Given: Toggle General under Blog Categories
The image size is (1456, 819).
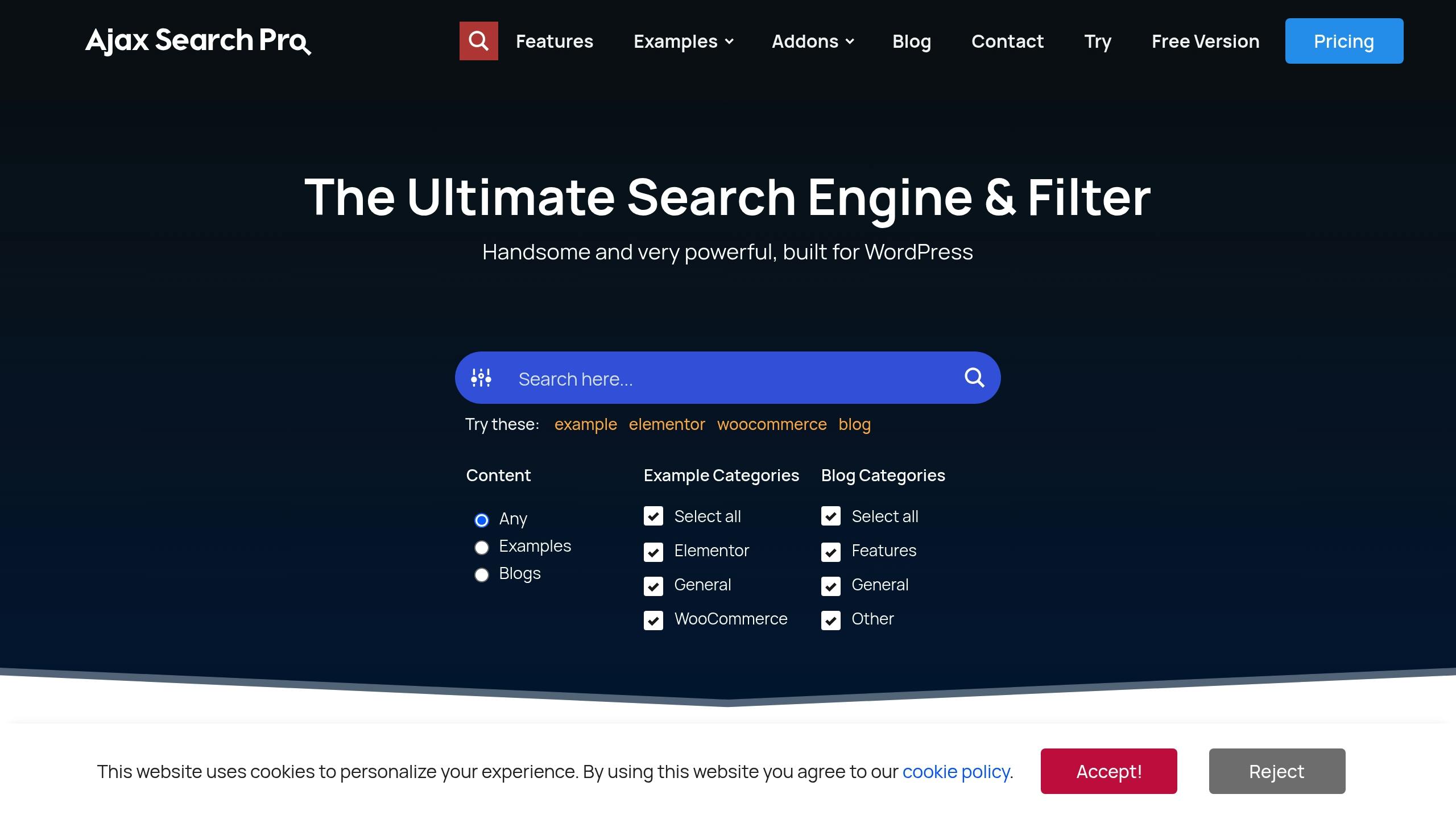Looking at the screenshot, I should 831,586.
